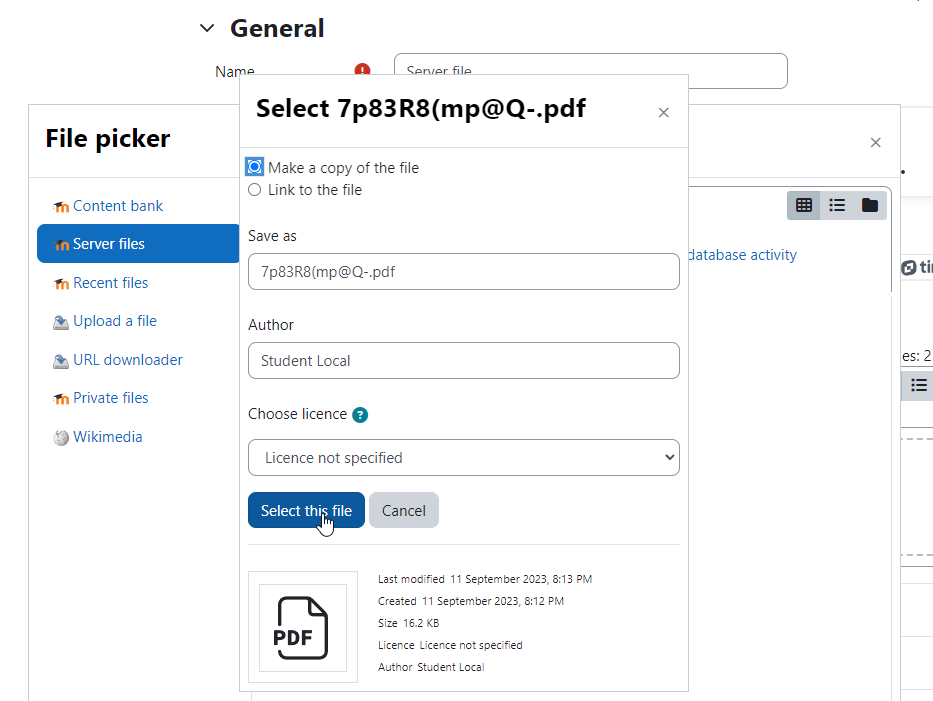Viewport: 933px width, 701px height.
Task: Switch file picker to icon grid view
Action: click(x=803, y=205)
